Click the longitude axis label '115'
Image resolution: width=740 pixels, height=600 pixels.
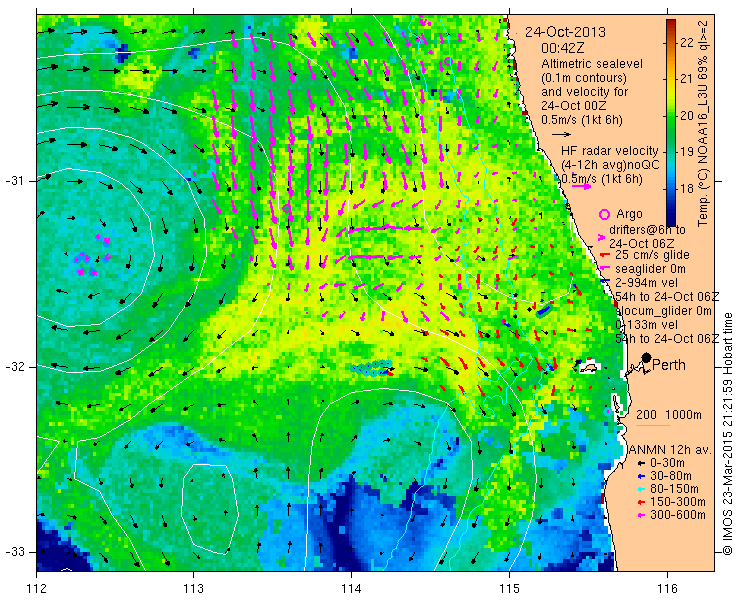[x=509, y=588]
